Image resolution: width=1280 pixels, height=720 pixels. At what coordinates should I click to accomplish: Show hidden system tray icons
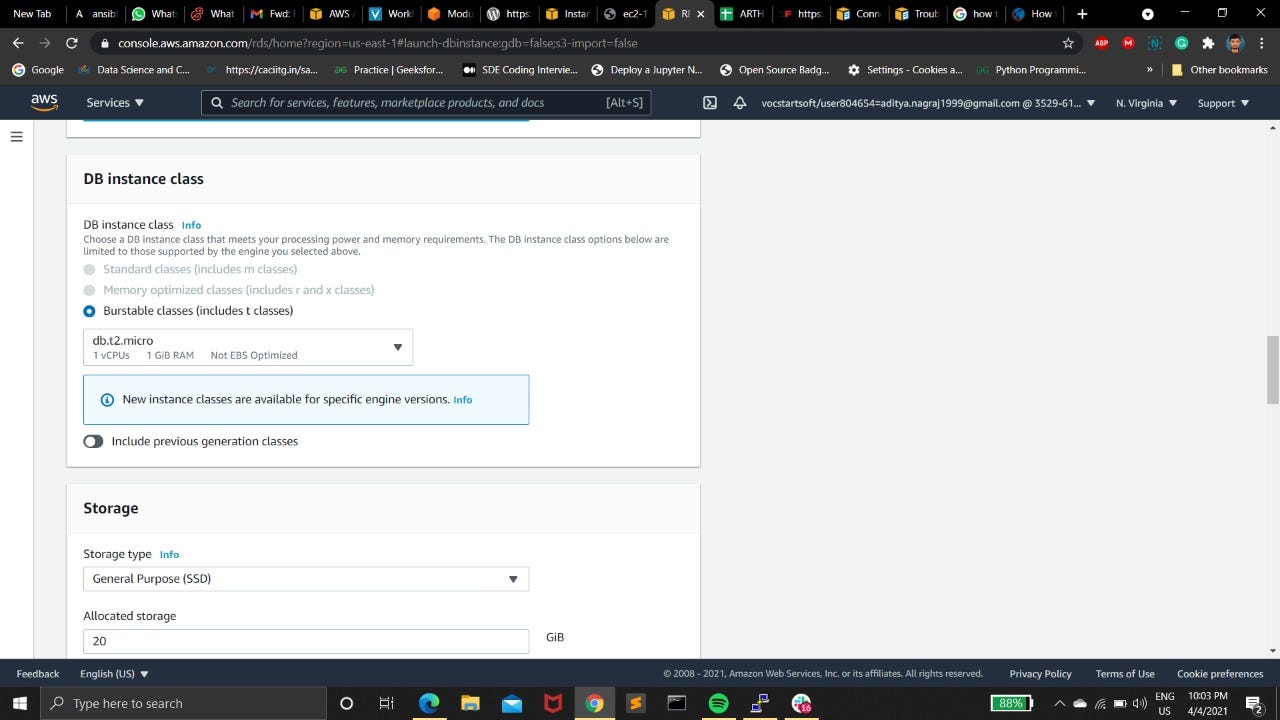(1060, 703)
